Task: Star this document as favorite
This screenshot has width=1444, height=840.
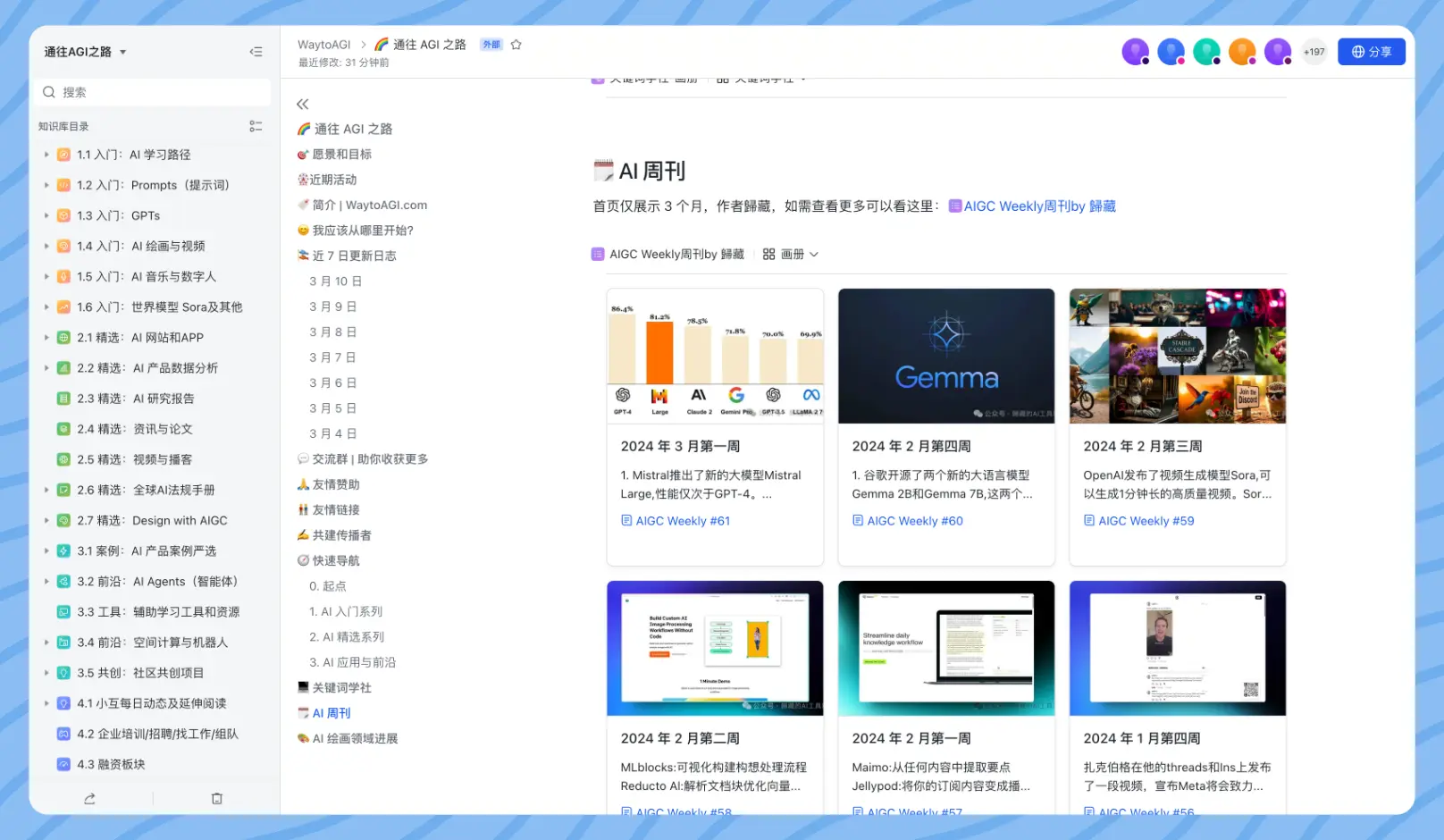Action: pos(516,45)
